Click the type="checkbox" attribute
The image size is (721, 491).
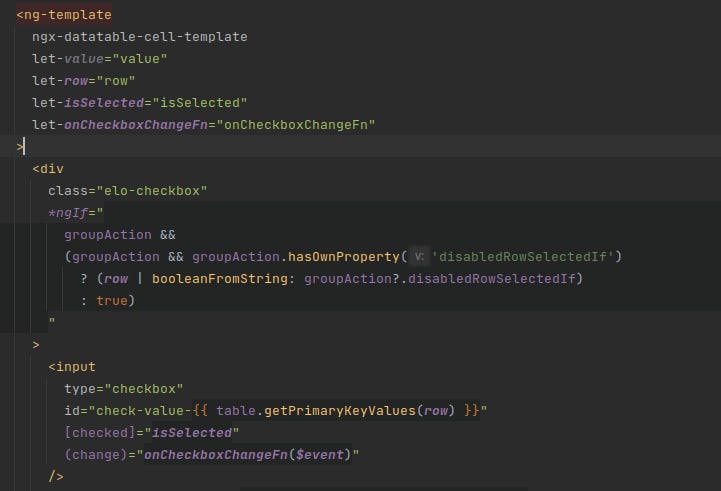coord(124,389)
